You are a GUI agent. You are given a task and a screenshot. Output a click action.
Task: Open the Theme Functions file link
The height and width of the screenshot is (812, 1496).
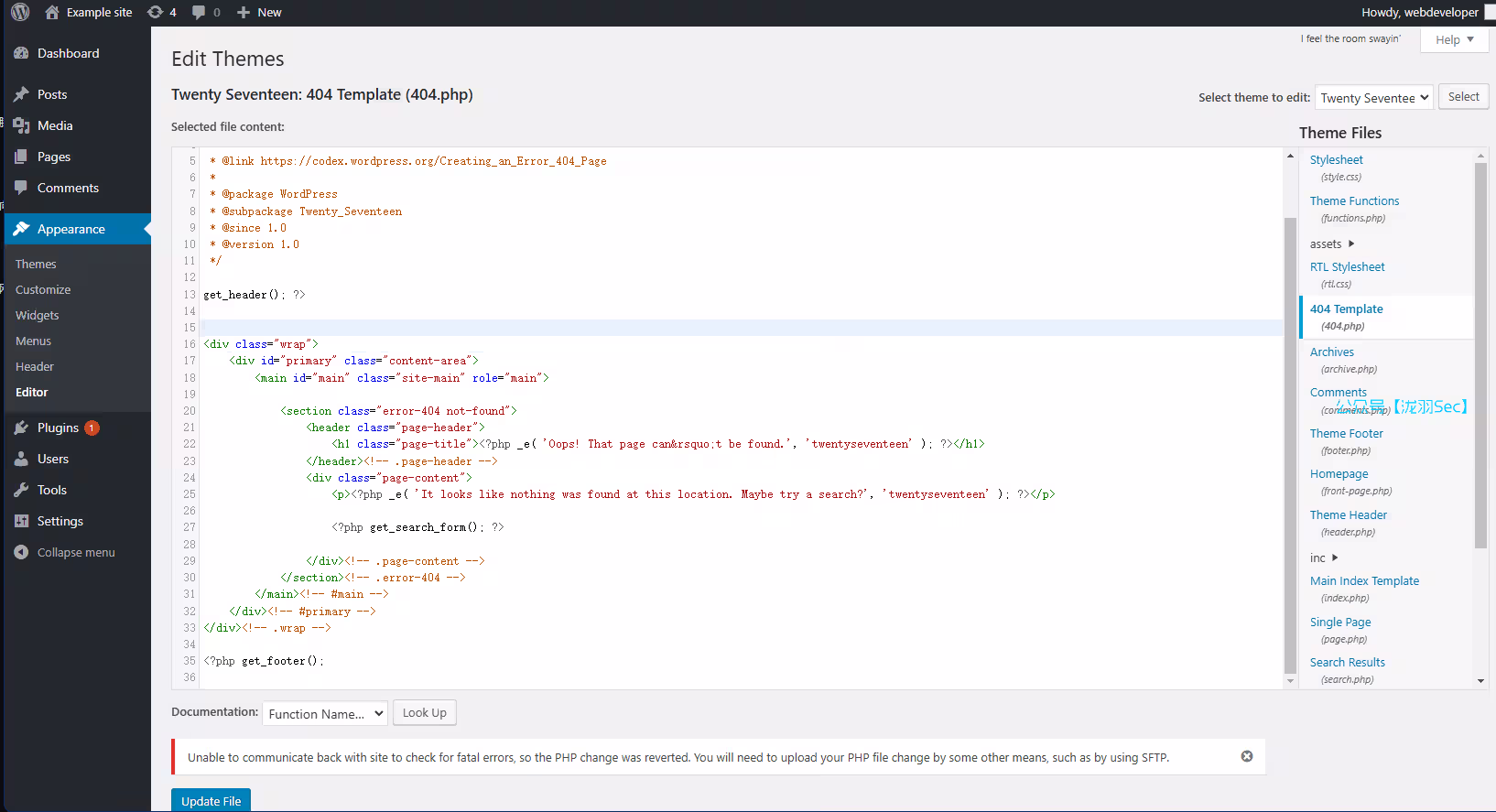1354,200
